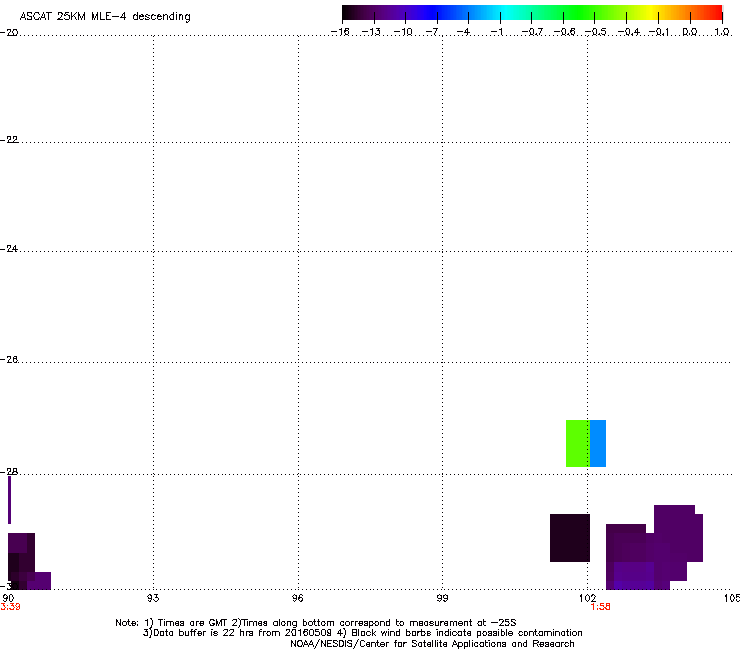Viewport: 740px width, 650px height.
Task: Click the -16 colorbar label
Action: (340, 32)
